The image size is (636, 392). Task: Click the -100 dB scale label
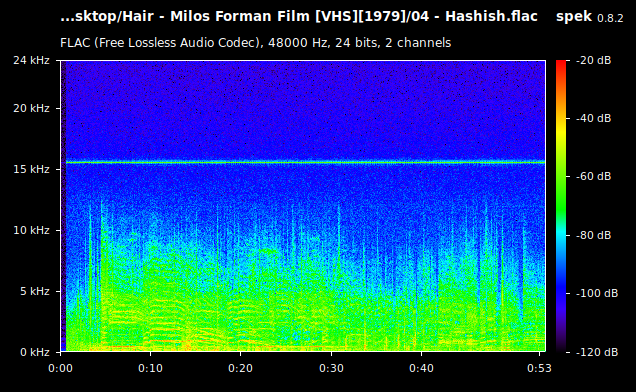[x=597, y=293]
